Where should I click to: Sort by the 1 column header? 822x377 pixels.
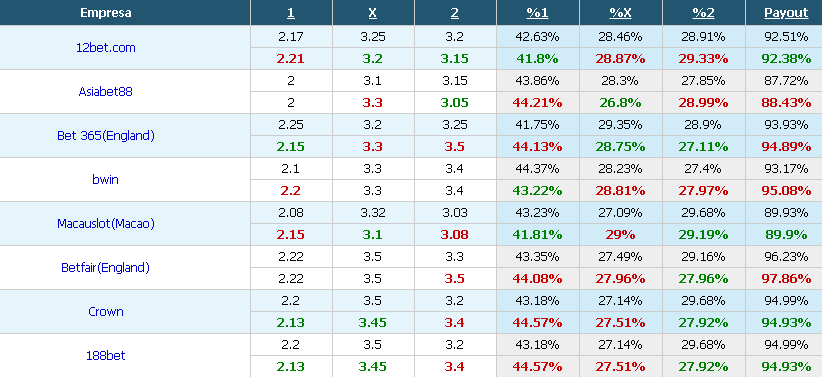(x=291, y=13)
